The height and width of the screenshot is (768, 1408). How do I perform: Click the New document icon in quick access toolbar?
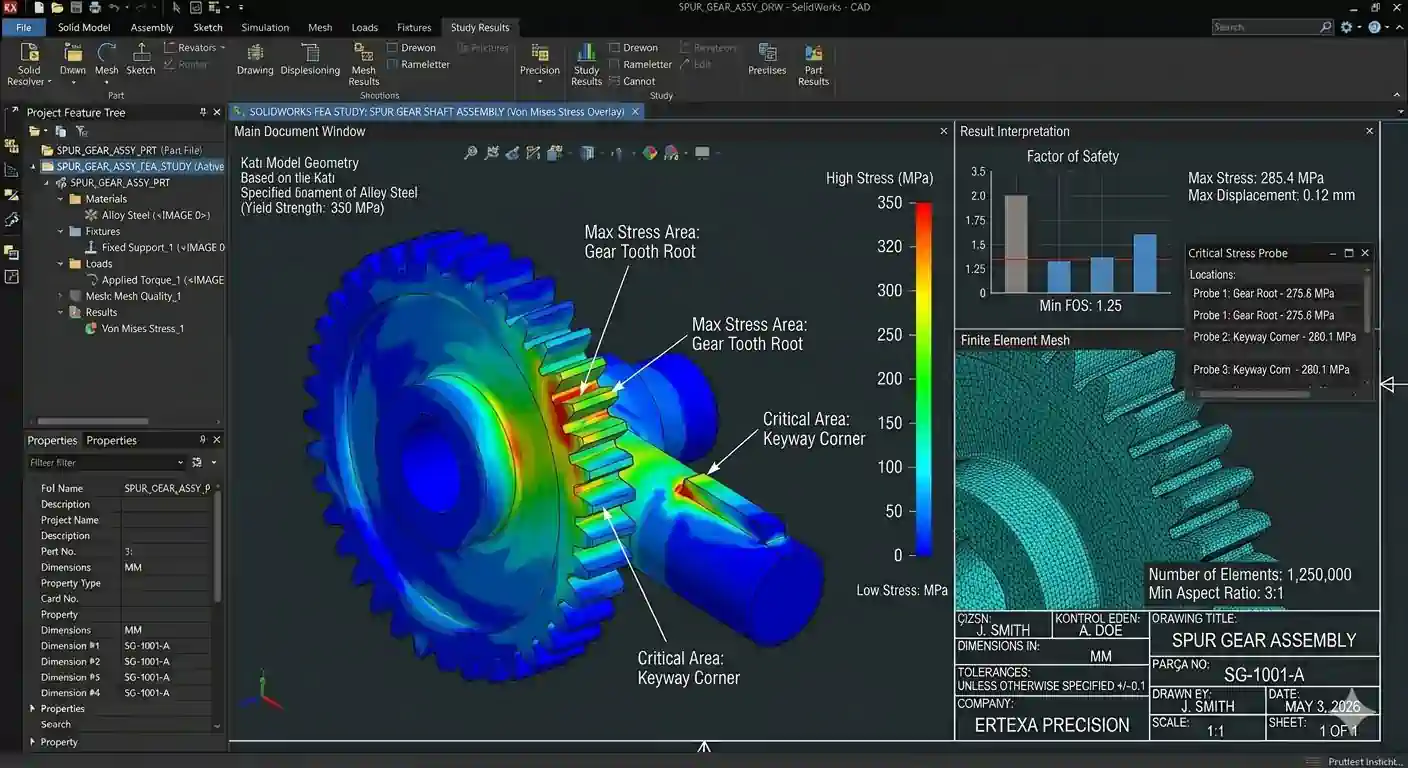click(39, 8)
